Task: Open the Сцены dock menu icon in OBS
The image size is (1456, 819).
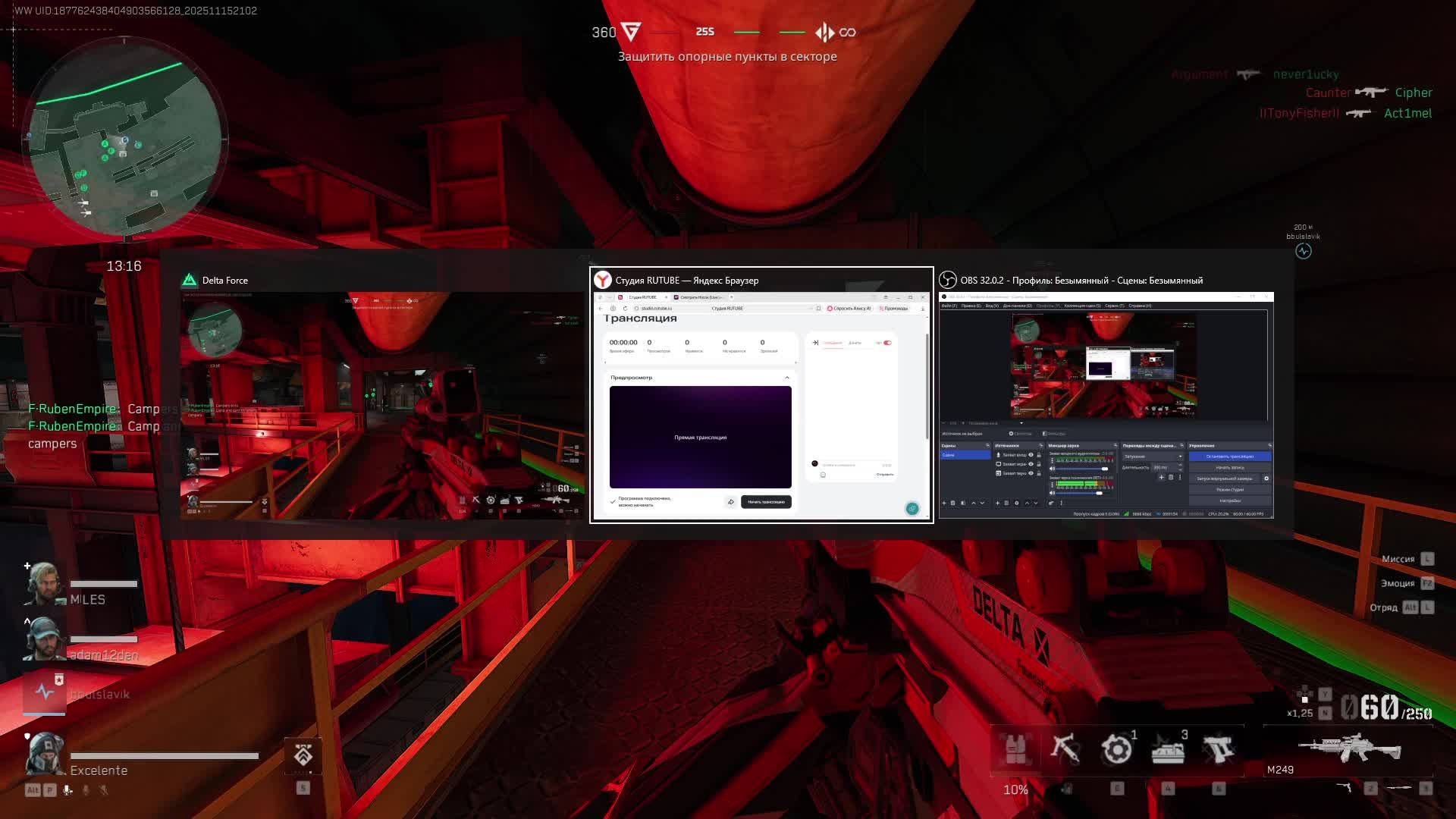Action: coord(987,446)
